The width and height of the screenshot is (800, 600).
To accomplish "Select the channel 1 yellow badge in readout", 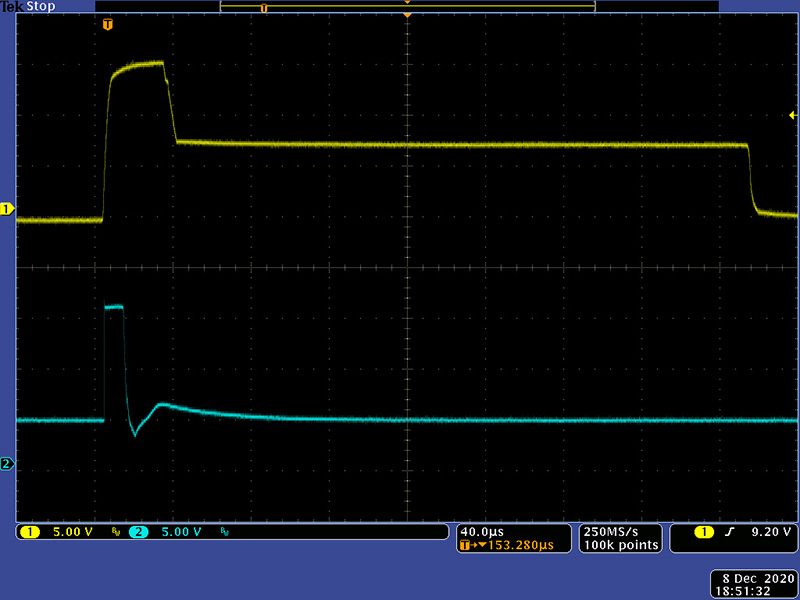I will 30,532.
